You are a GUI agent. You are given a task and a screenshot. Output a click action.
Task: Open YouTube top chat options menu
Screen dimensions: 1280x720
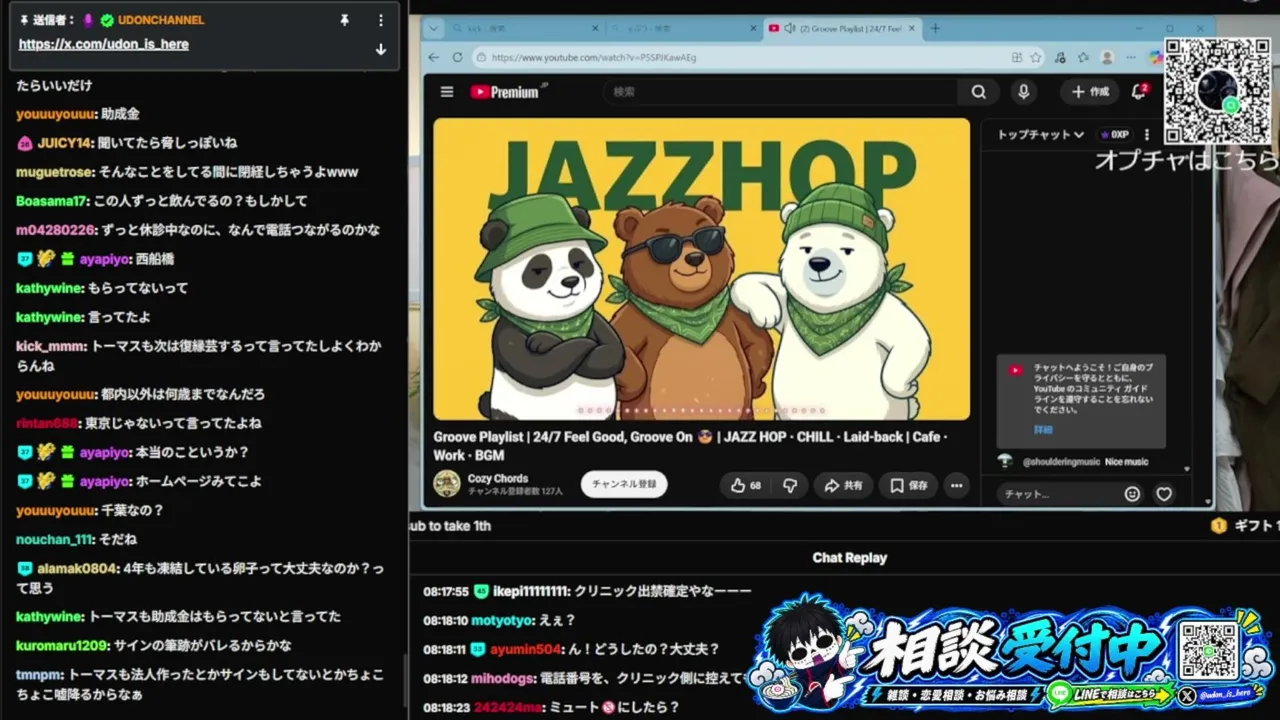[x=1147, y=134]
